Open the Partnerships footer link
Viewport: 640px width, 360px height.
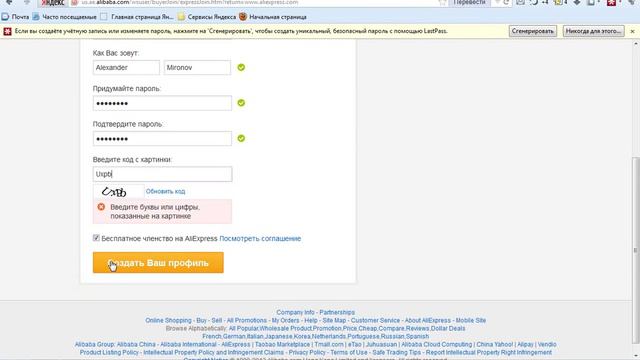pyautogui.click(x=337, y=313)
